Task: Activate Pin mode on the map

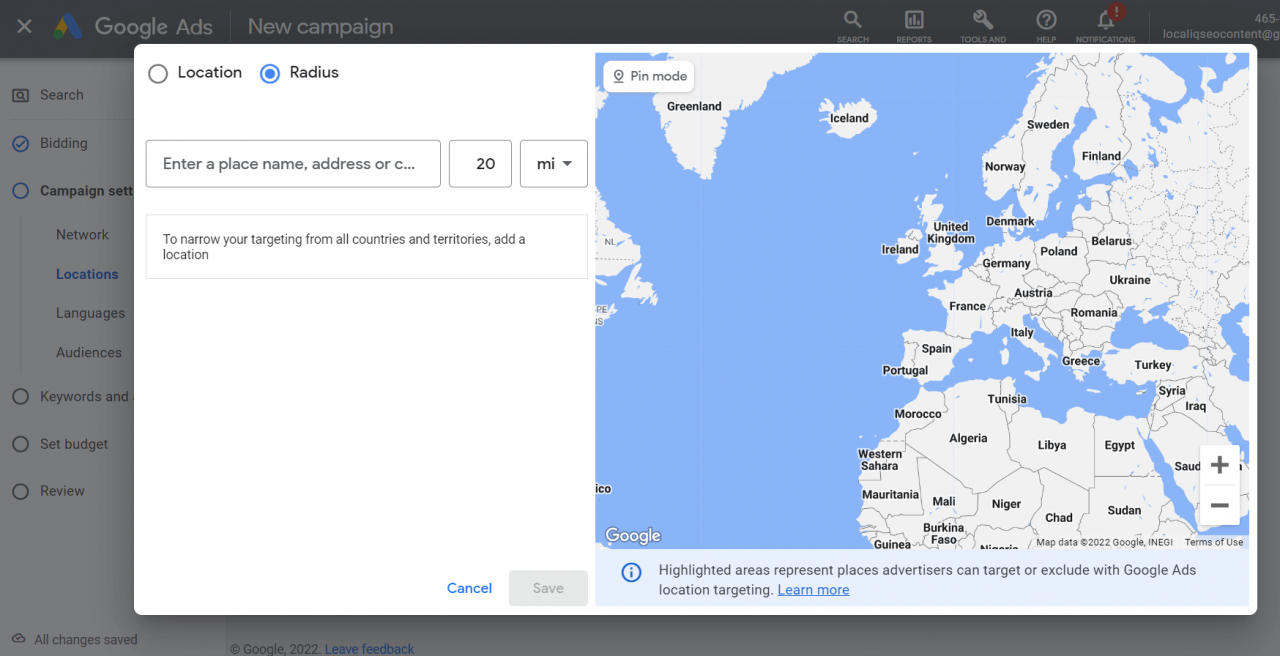Action: [648, 76]
